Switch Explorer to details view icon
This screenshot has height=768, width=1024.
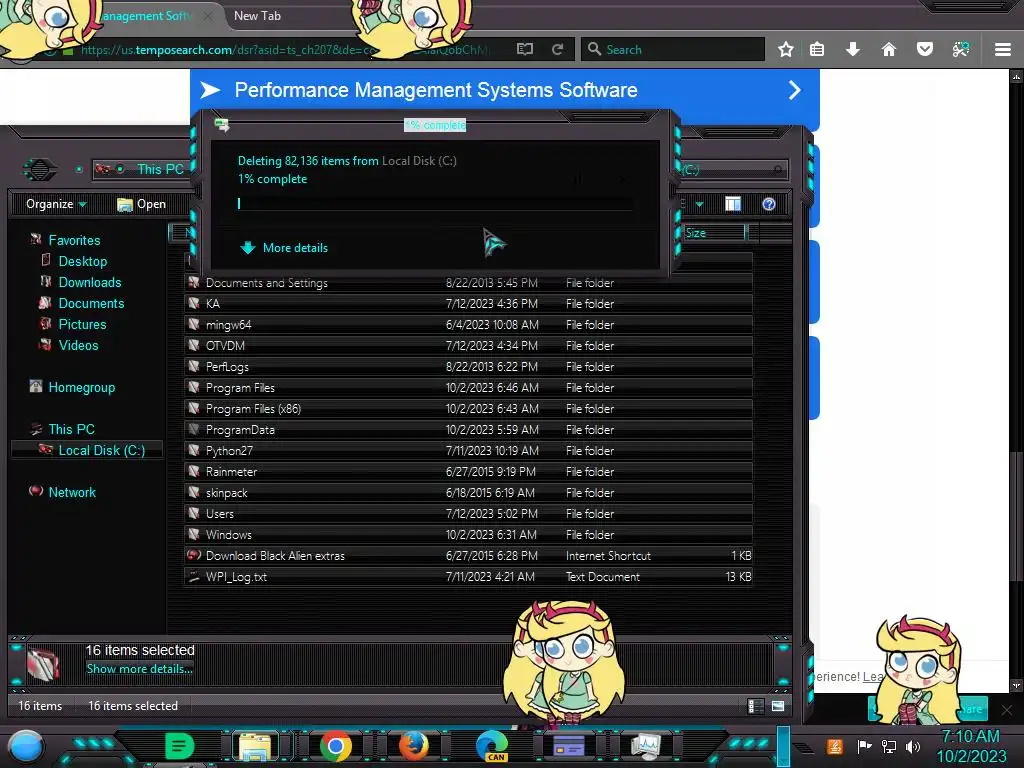pos(756,706)
